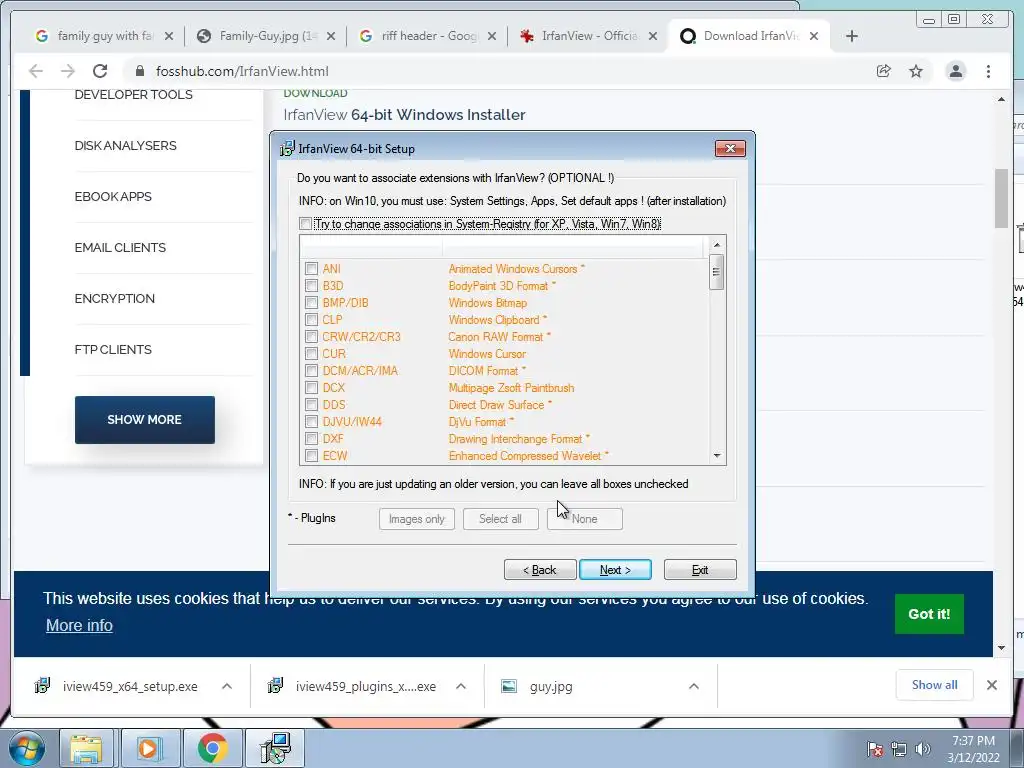
Task: Click the 'Images only' button
Action: pos(417,519)
